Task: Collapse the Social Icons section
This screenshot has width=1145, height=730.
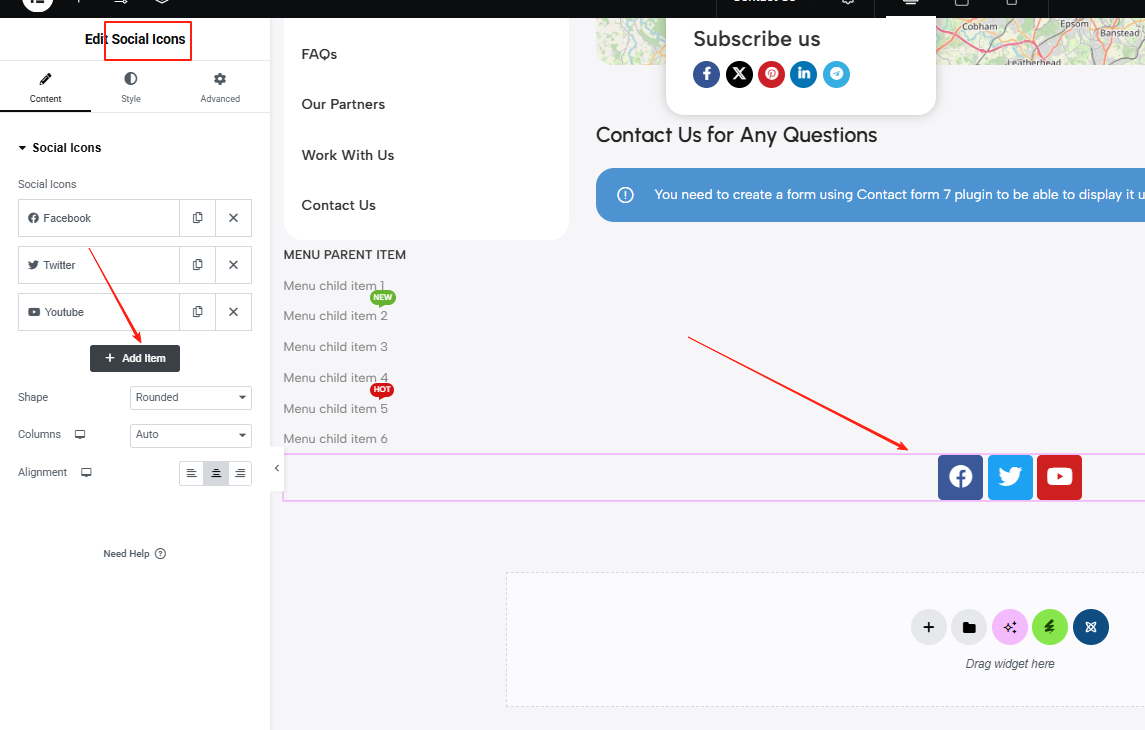Action: (60, 147)
